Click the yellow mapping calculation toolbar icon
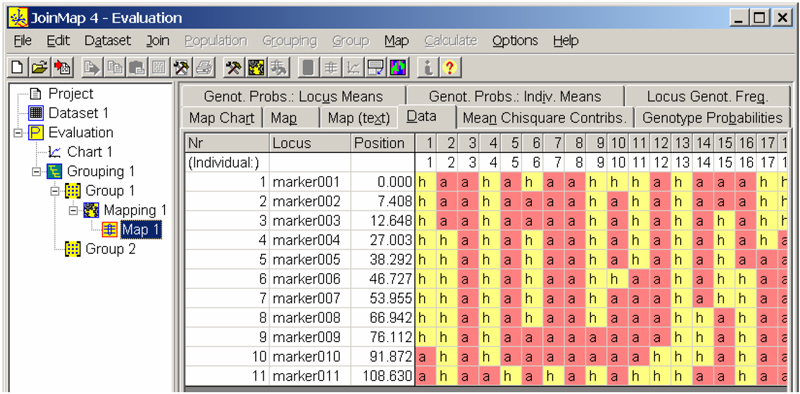 tap(256, 67)
